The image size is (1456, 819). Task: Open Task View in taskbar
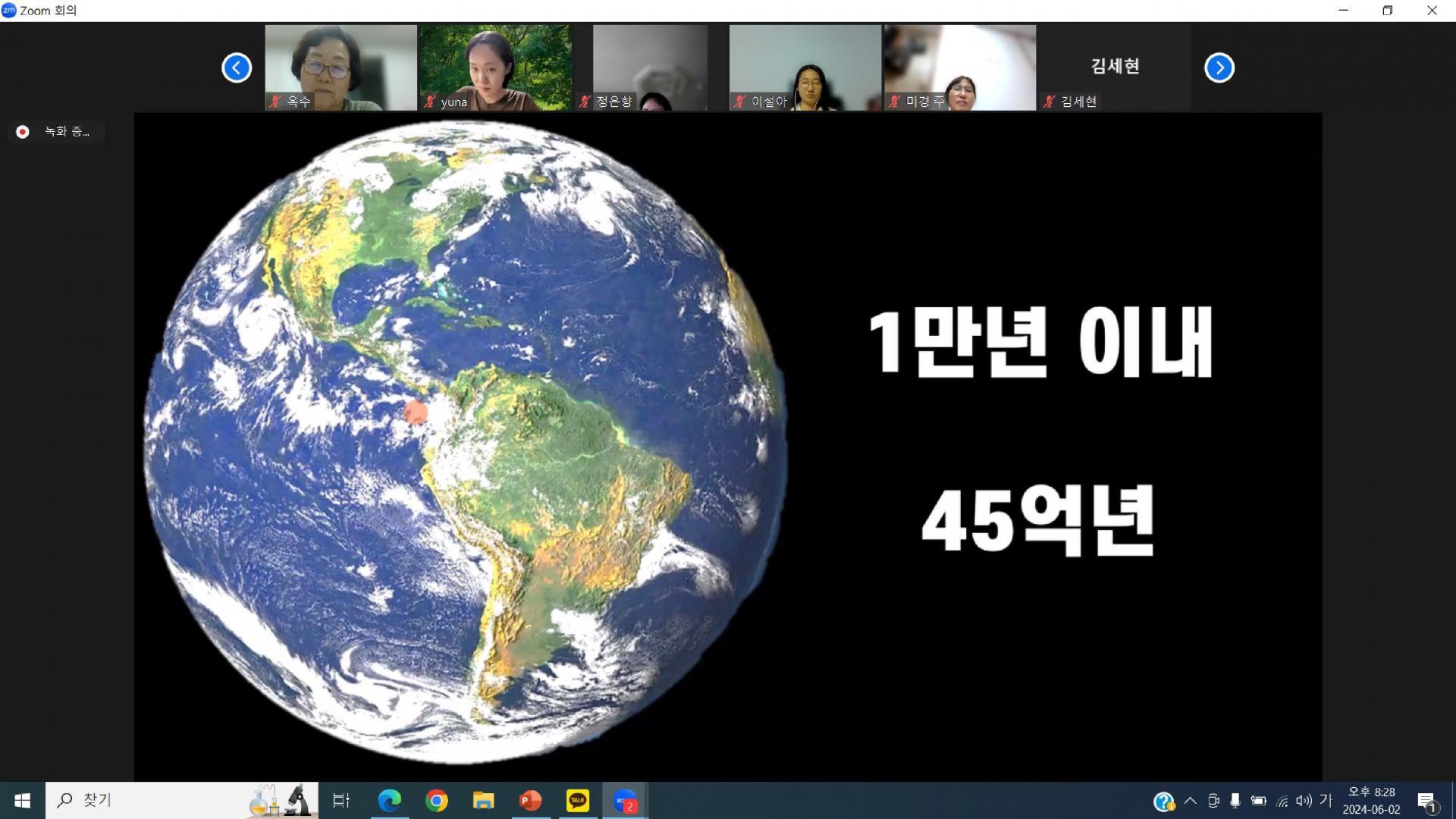341,800
